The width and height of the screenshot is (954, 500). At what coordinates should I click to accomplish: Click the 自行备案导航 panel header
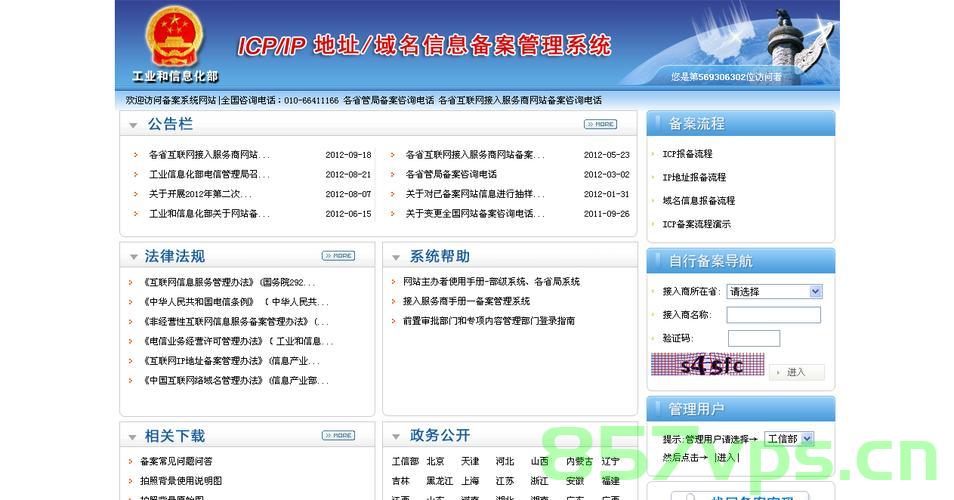pyautogui.click(x=740, y=261)
